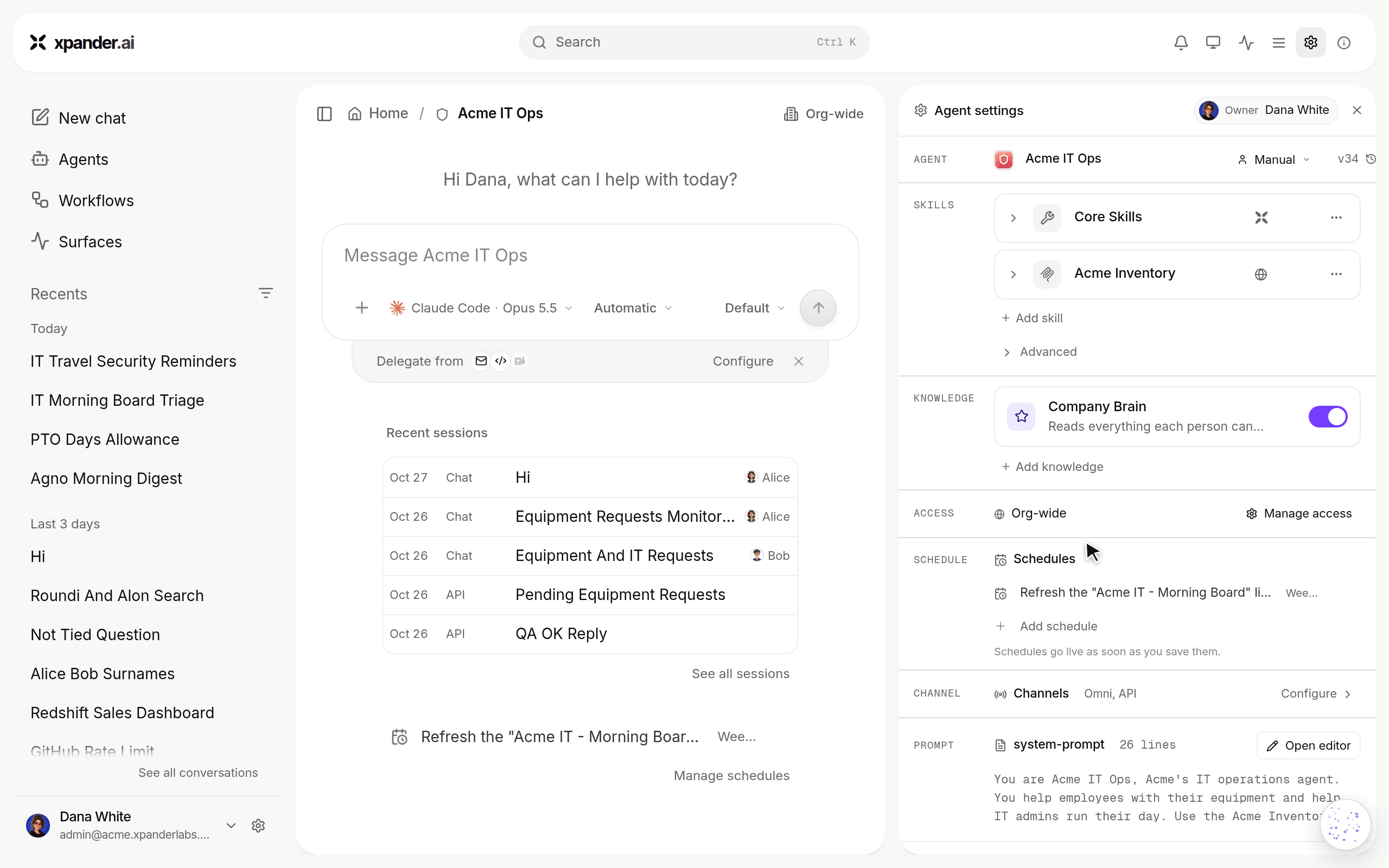The height and width of the screenshot is (868, 1389).
Task: Open Manual mode dropdown in agent row
Action: 1273,159
